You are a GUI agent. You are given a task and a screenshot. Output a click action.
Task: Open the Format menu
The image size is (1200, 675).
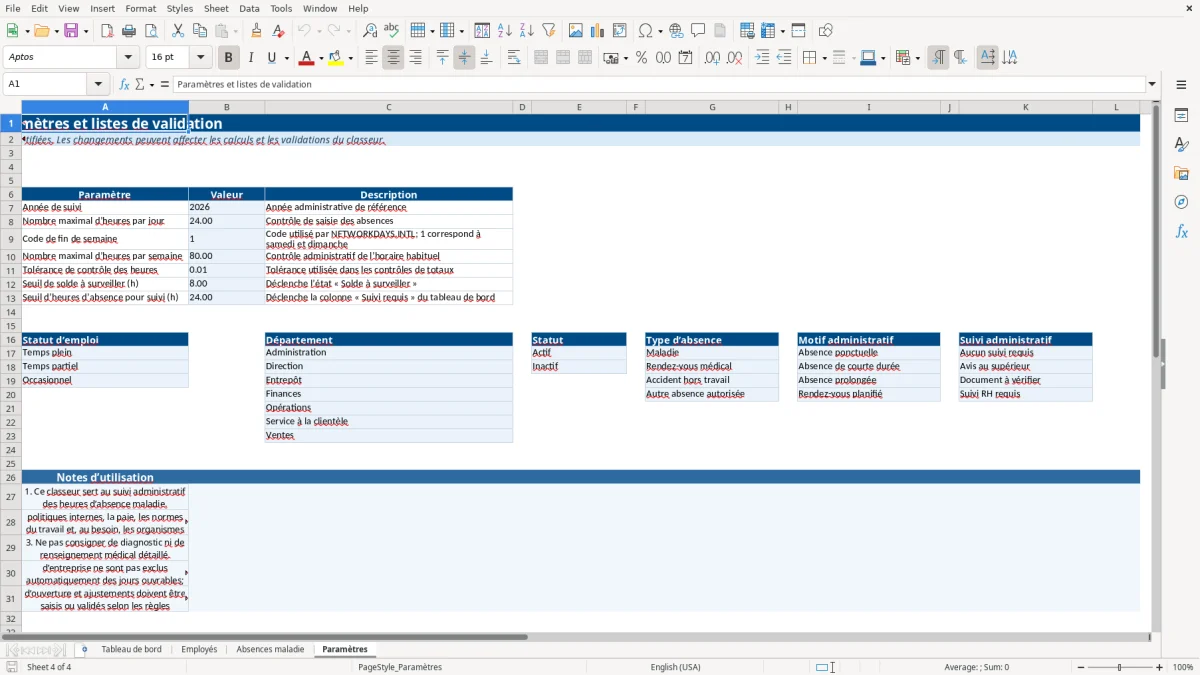pos(141,8)
